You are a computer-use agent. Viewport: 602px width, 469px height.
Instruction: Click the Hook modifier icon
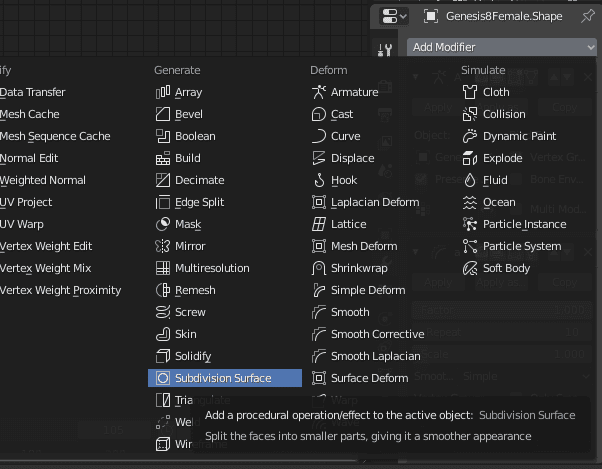click(x=319, y=180)
